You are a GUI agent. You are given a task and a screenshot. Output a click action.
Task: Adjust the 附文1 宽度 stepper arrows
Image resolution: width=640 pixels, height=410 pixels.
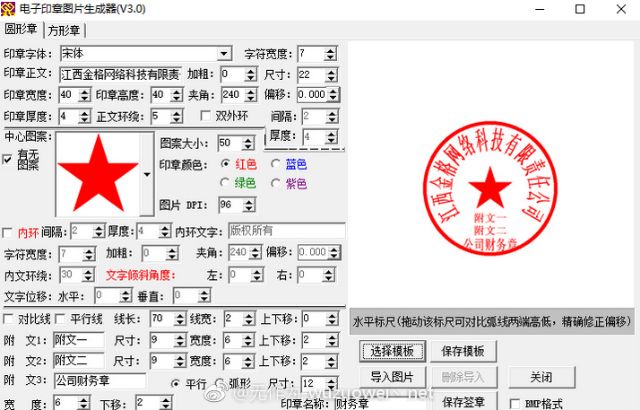tap(249, 340)
